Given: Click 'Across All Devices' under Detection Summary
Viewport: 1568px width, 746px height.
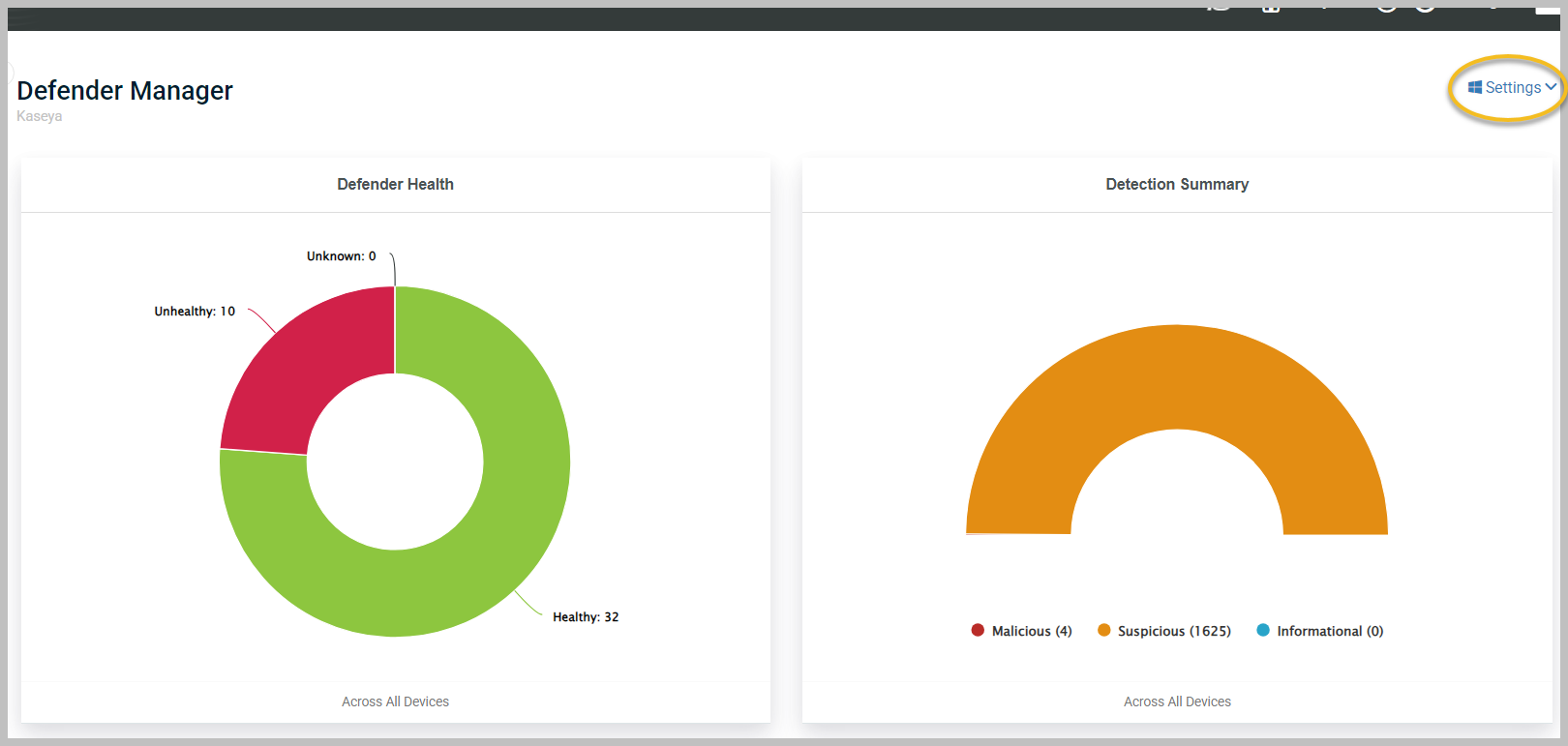Looking at the screenshot, I should point(1177,701).
